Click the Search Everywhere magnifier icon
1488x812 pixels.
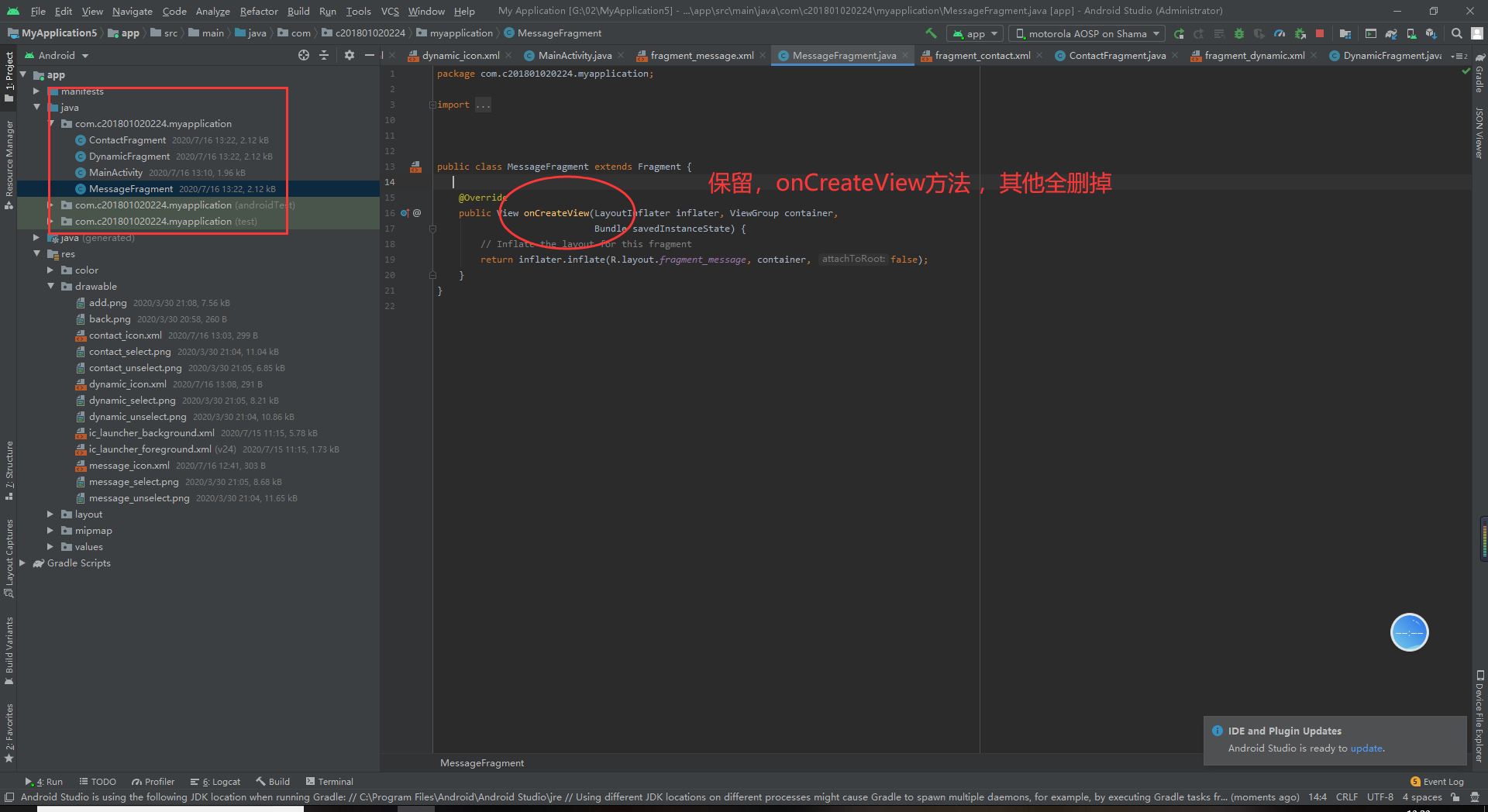click(1457, 33)
